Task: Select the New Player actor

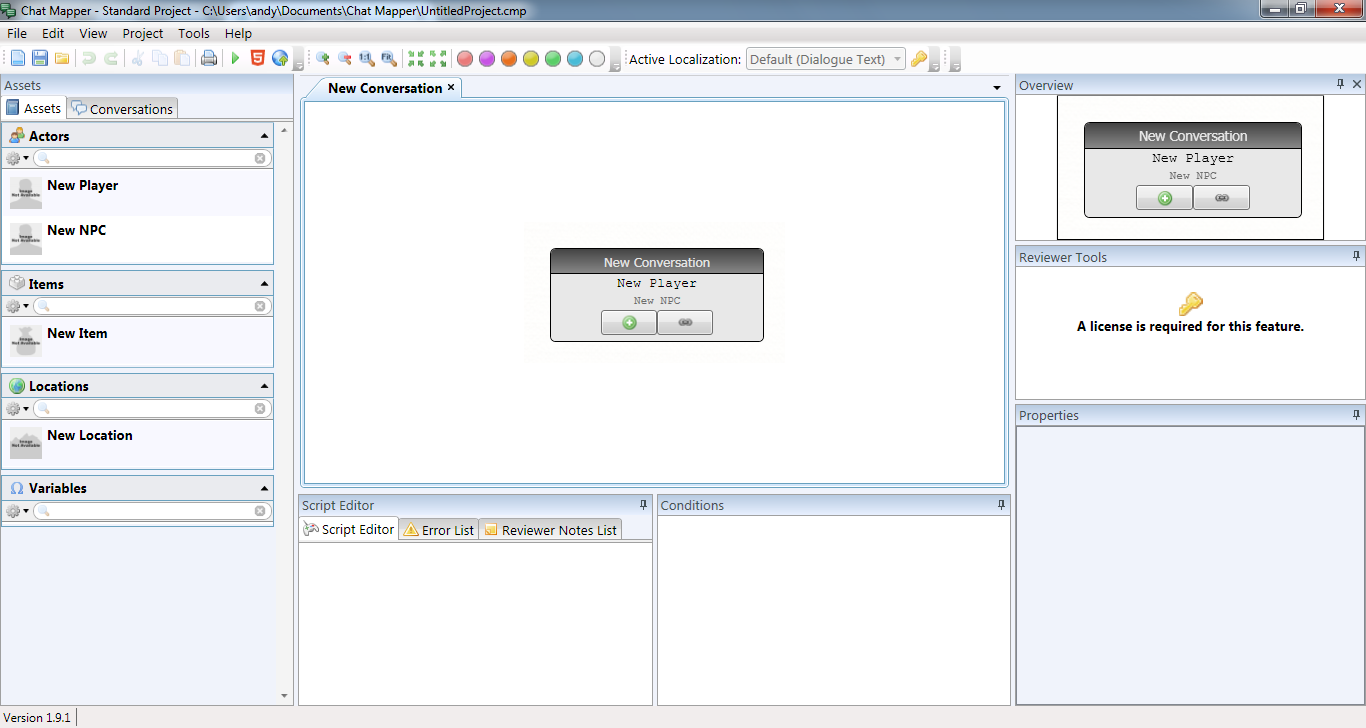Action: click(x=138, y=192)
